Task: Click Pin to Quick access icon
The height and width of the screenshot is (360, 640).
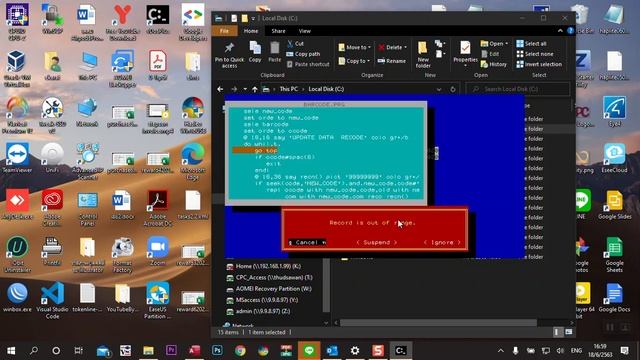Action: 229,55
